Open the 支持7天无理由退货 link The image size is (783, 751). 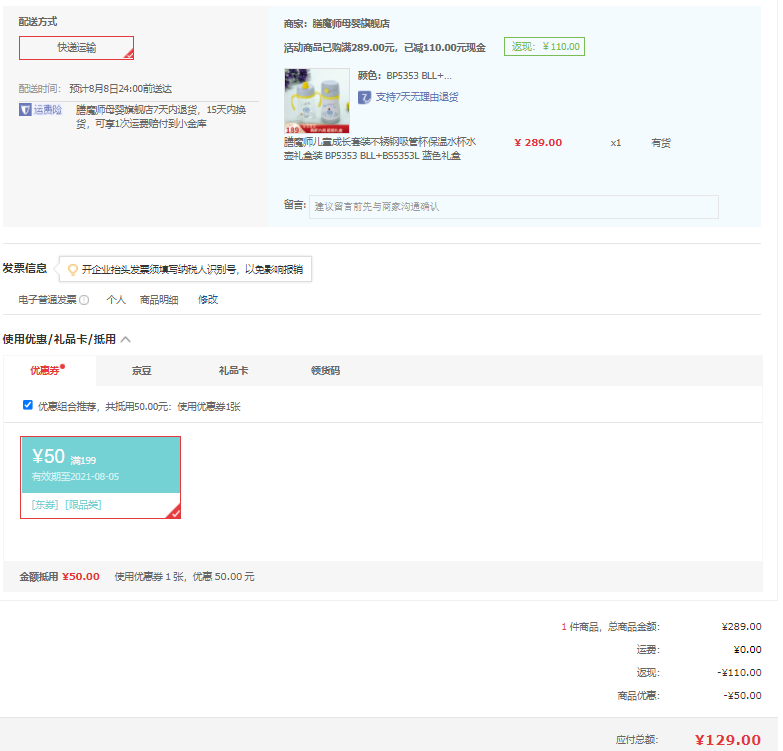tap(417, 97)
